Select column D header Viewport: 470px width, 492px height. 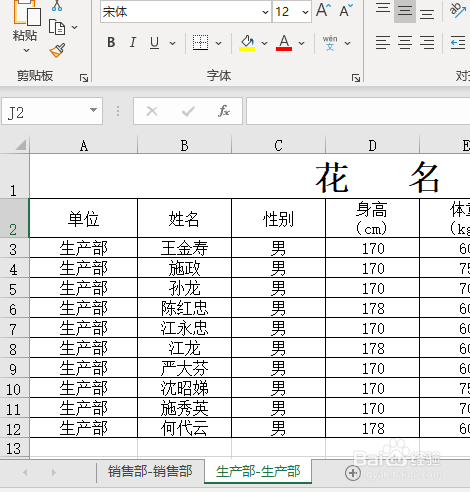[x=372, y=145]
